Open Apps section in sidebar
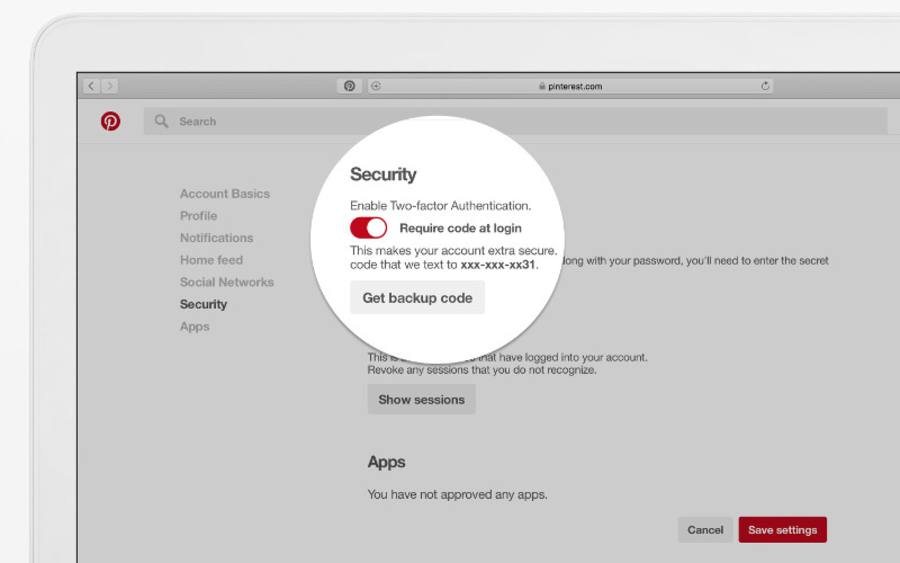 tap(195, 327)
